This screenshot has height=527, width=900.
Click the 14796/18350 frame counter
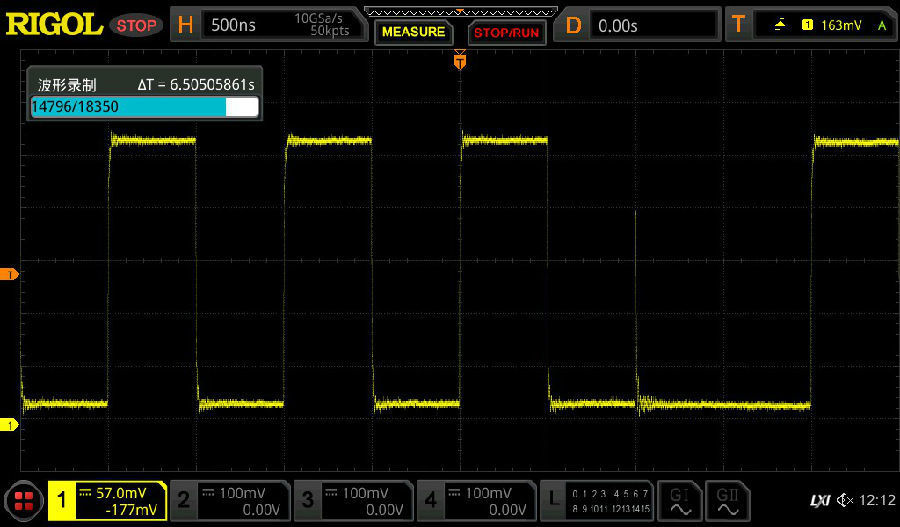click(x=75, y=107)
